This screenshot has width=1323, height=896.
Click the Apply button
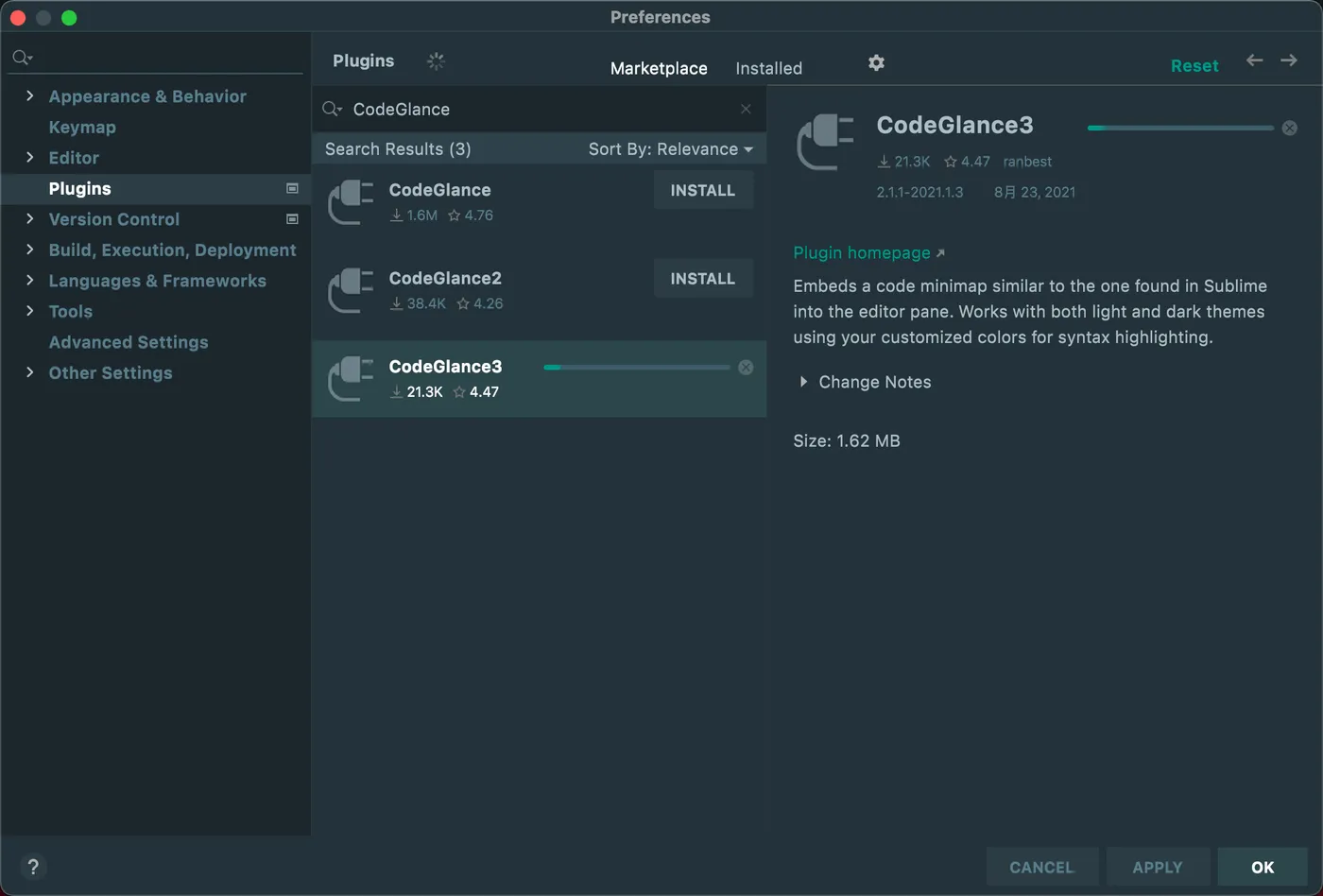1157,867
